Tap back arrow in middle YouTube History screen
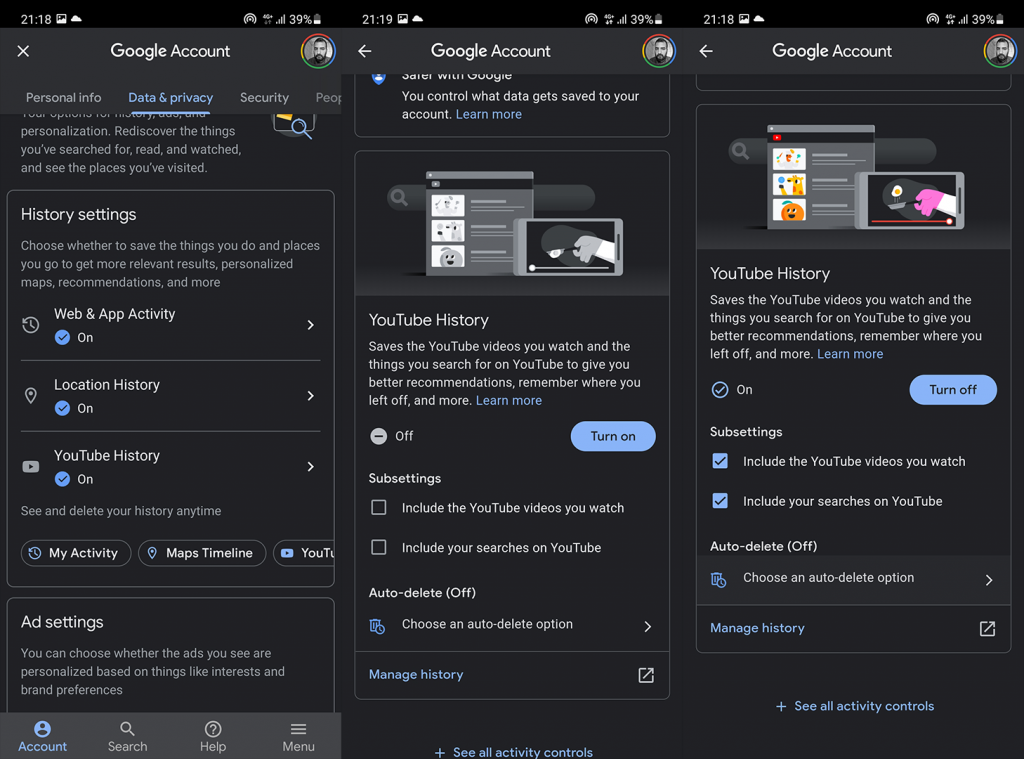 pos(364,51)
